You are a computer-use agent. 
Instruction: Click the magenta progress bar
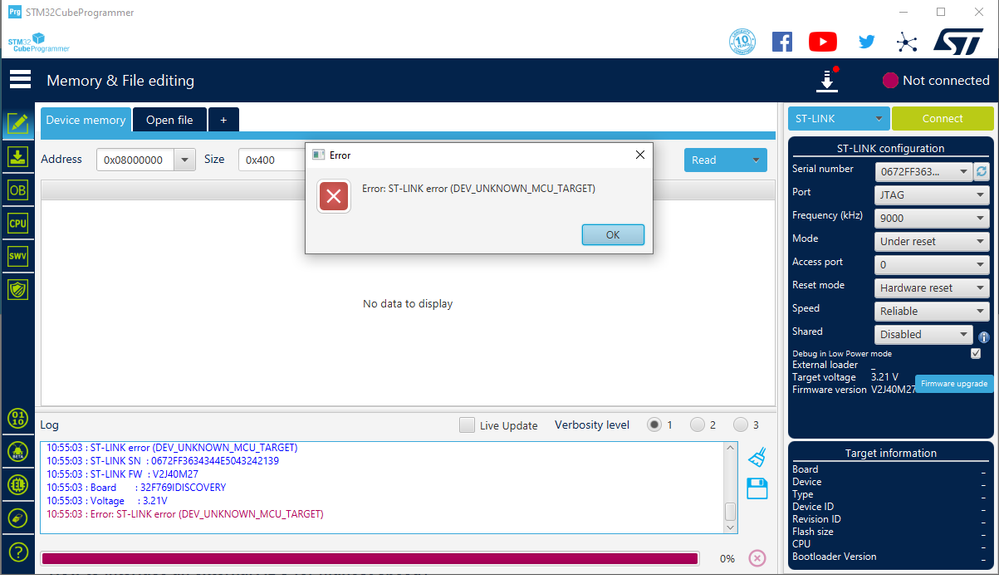[x=370, y=558]
